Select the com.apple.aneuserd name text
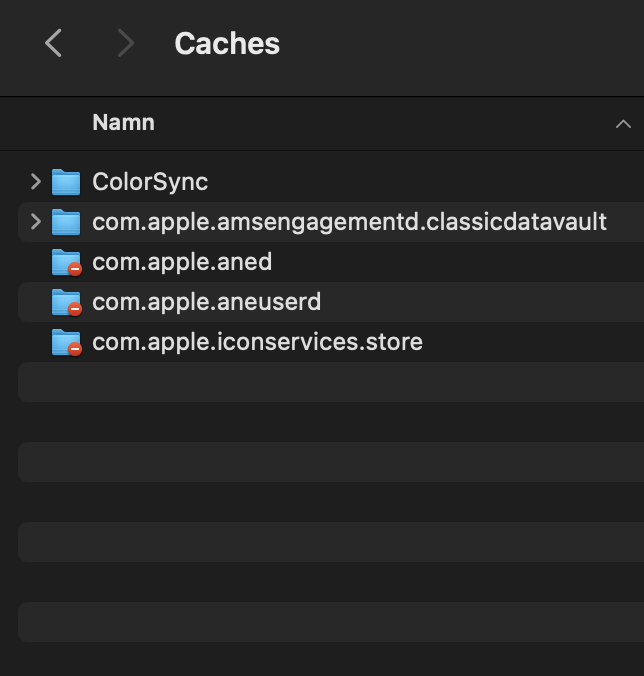 tap(206, 302)
